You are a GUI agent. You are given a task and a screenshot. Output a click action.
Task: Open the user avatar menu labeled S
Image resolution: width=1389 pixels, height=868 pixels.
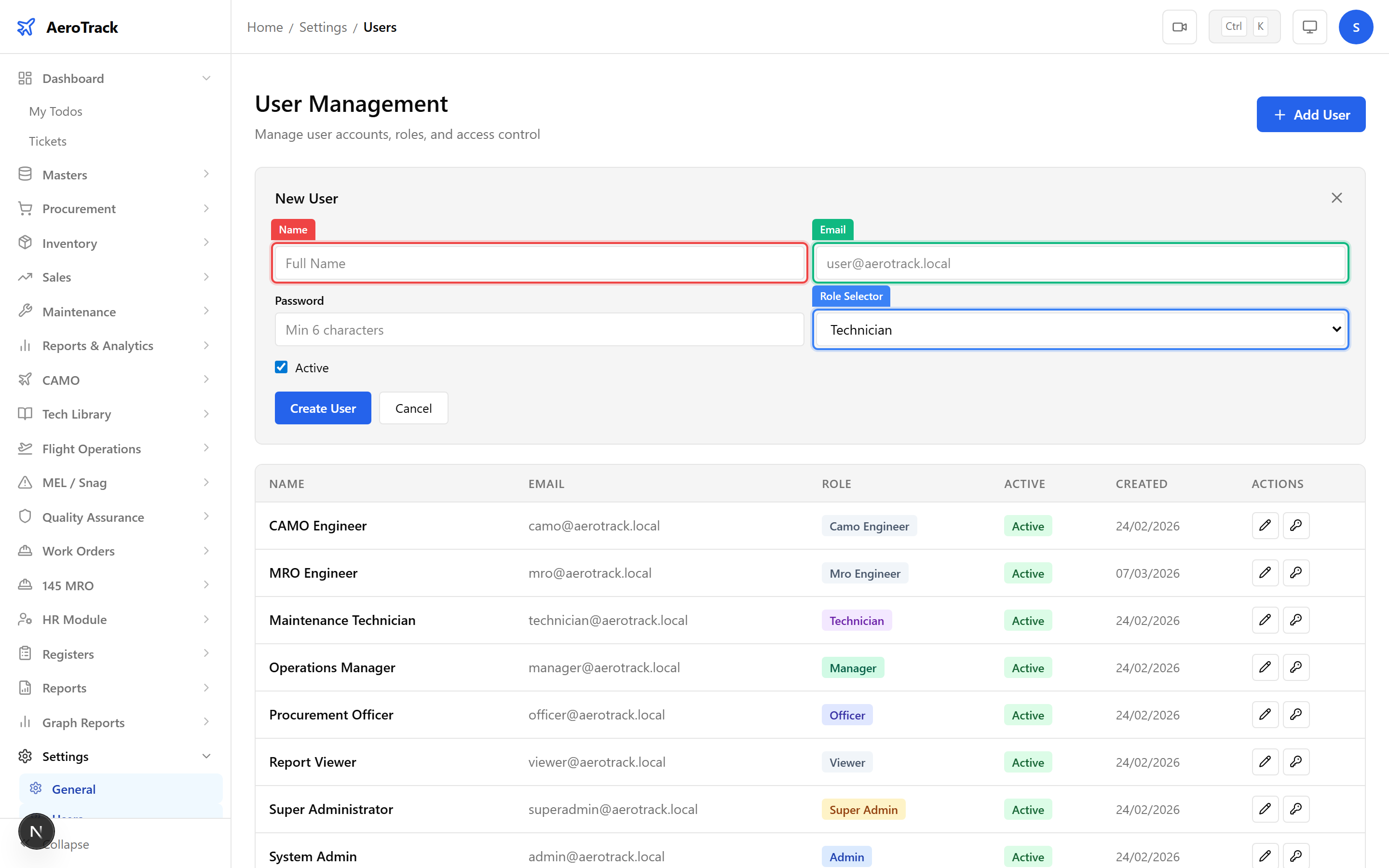1356,27
